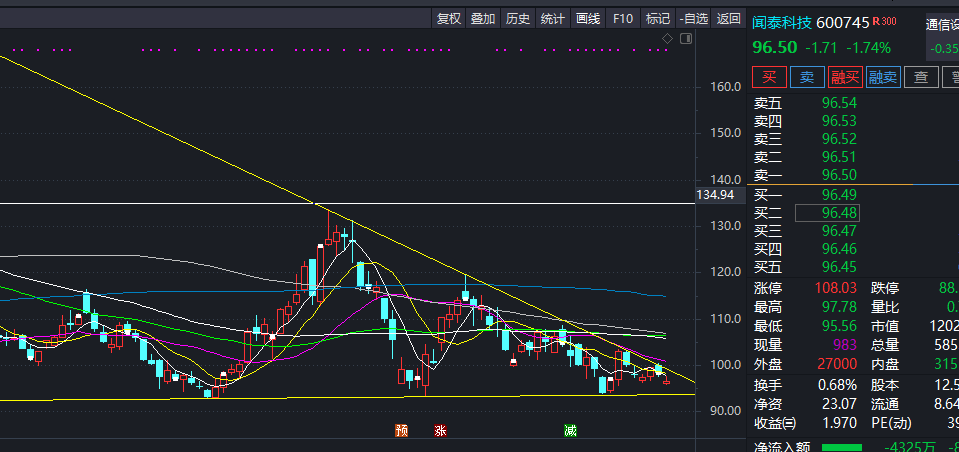Viewport: 959px width, 452px height.
Task: Click the 通信设 sector panel
Action: [x=942, y=37]
